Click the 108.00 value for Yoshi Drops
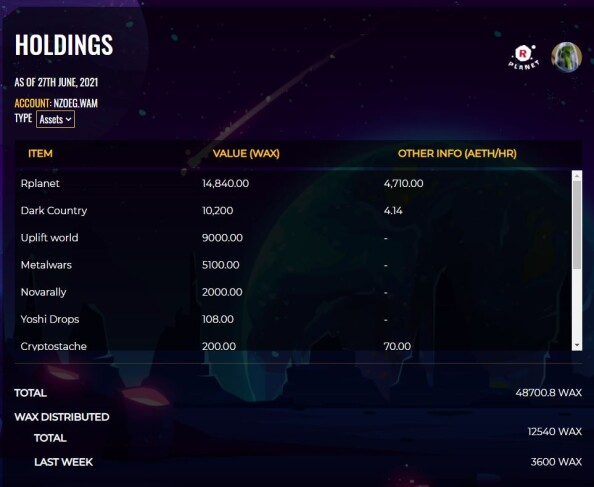594x487 pixels. coord(218,319)
